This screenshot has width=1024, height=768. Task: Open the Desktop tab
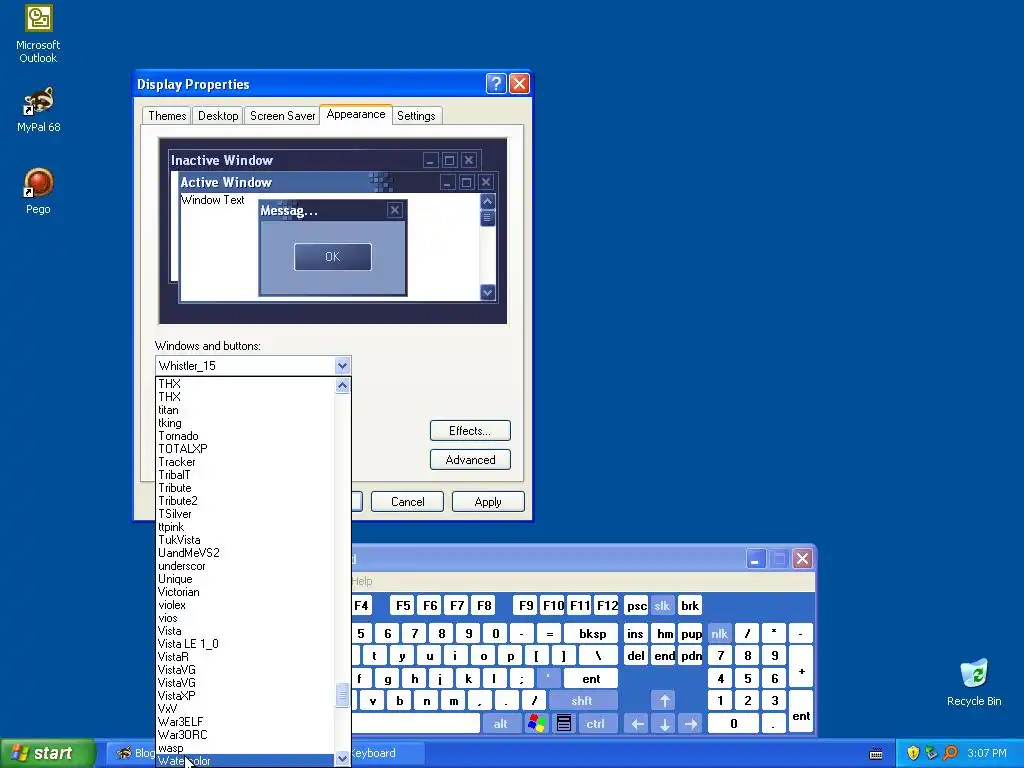click(218, 116)
